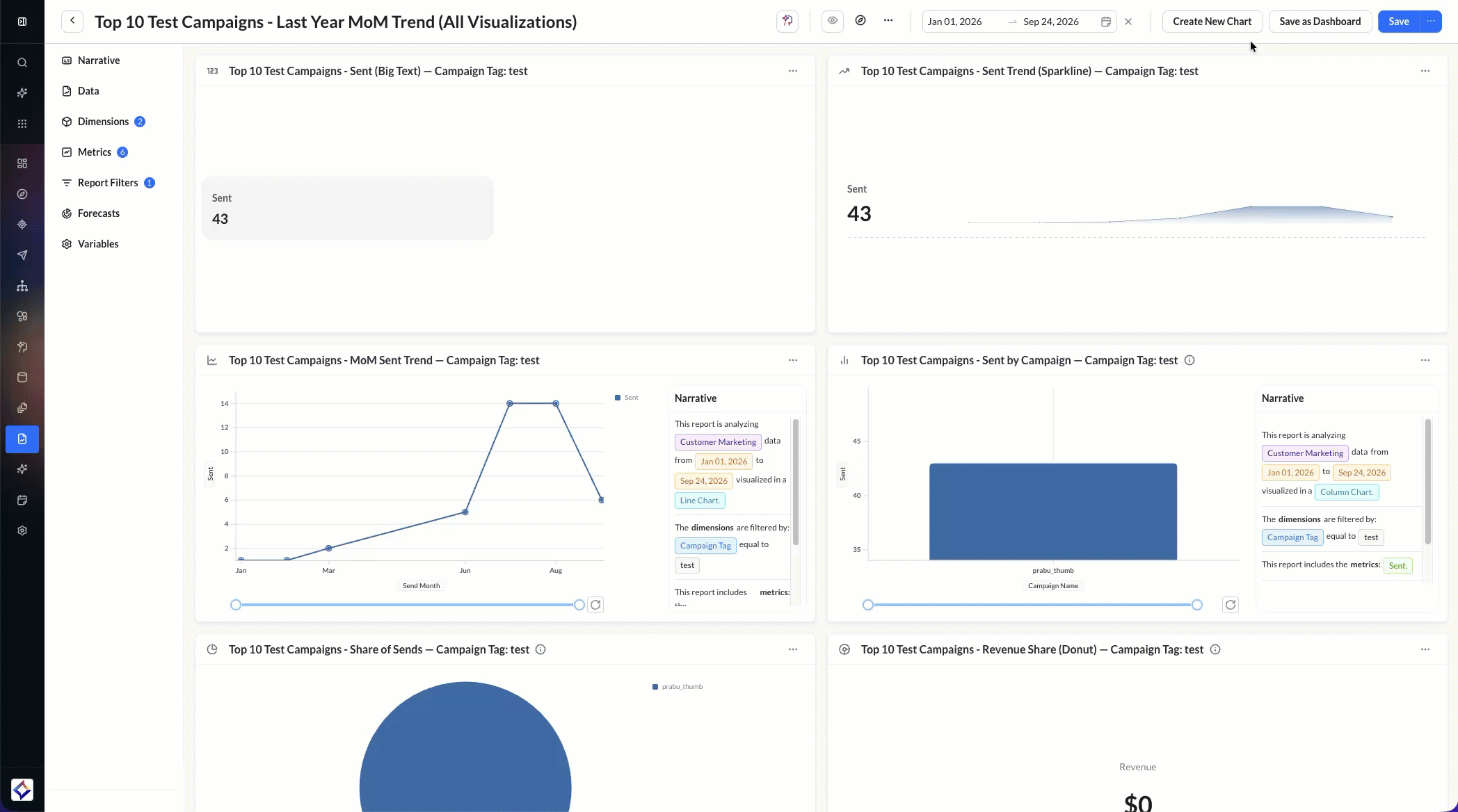Click left range handle under Sent by Campaign chart
Viewport: 1458px width, 812px height.
click(868, 605)
